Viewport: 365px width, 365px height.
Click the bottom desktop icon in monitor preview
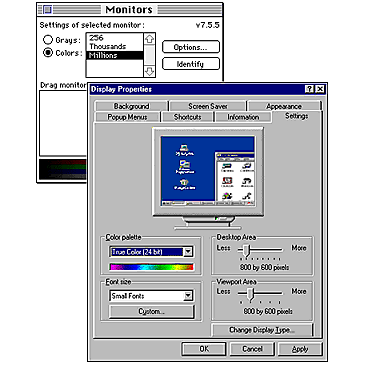coord(185,184)
